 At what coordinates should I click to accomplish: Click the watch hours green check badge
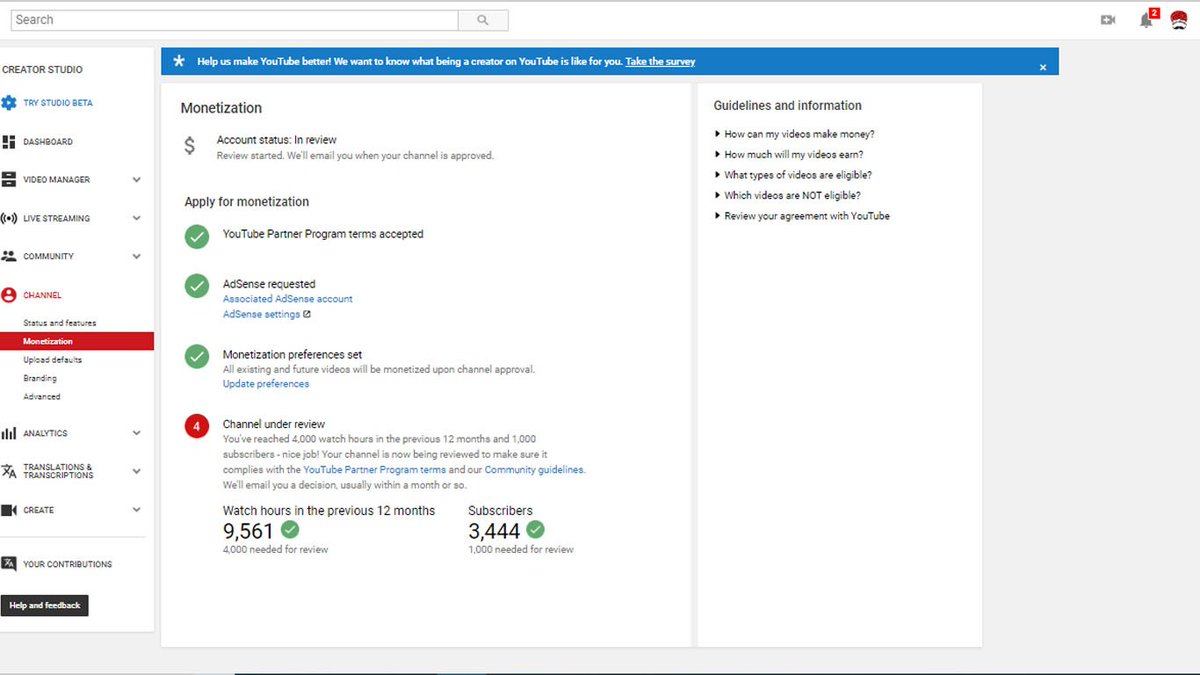pyautogui.click(x=290, y=529)
